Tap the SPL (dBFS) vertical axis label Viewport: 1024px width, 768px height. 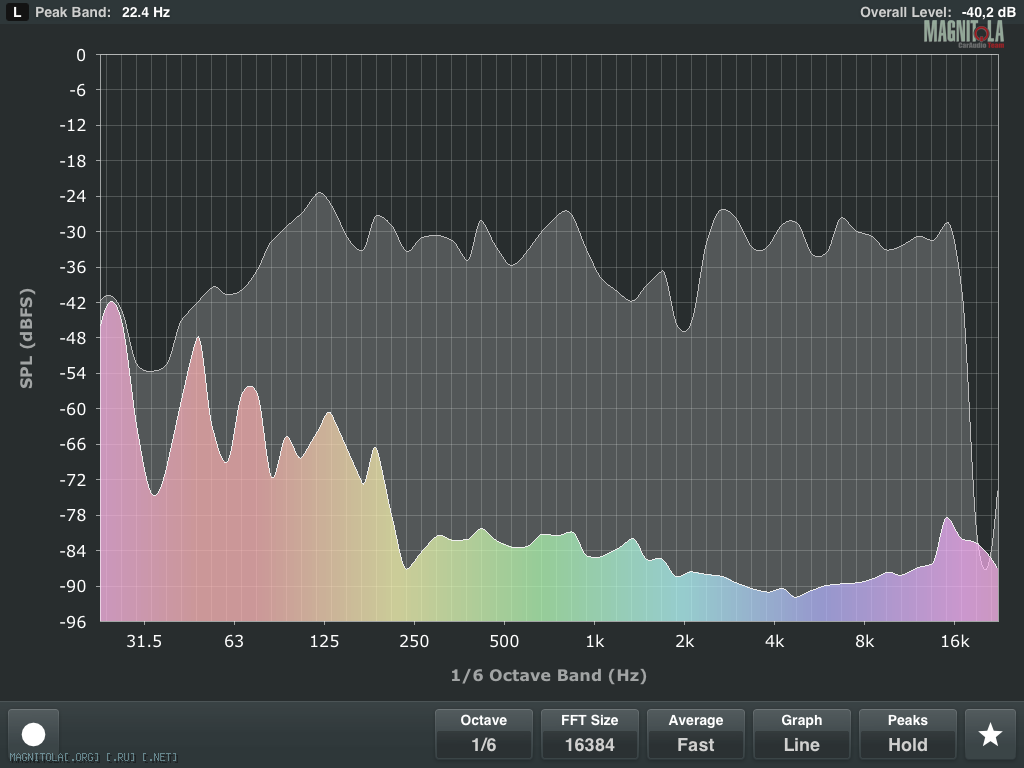[27, 339]
